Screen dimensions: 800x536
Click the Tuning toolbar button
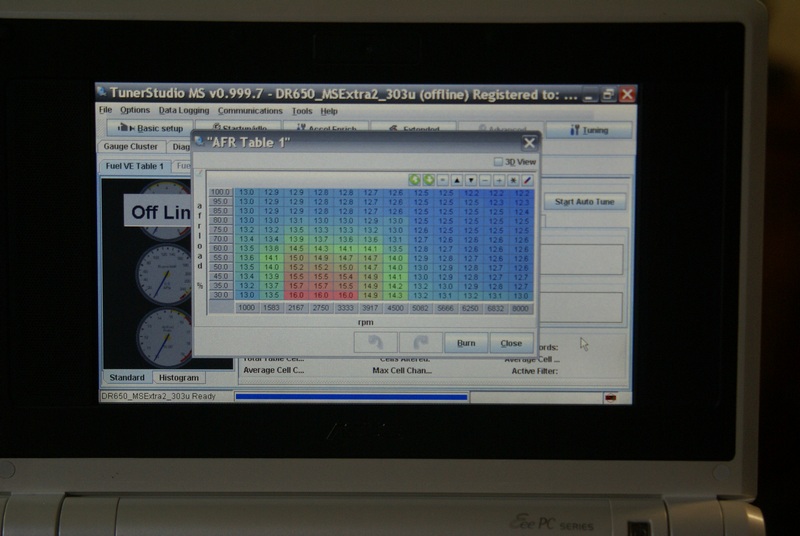(x=589, y=130)
